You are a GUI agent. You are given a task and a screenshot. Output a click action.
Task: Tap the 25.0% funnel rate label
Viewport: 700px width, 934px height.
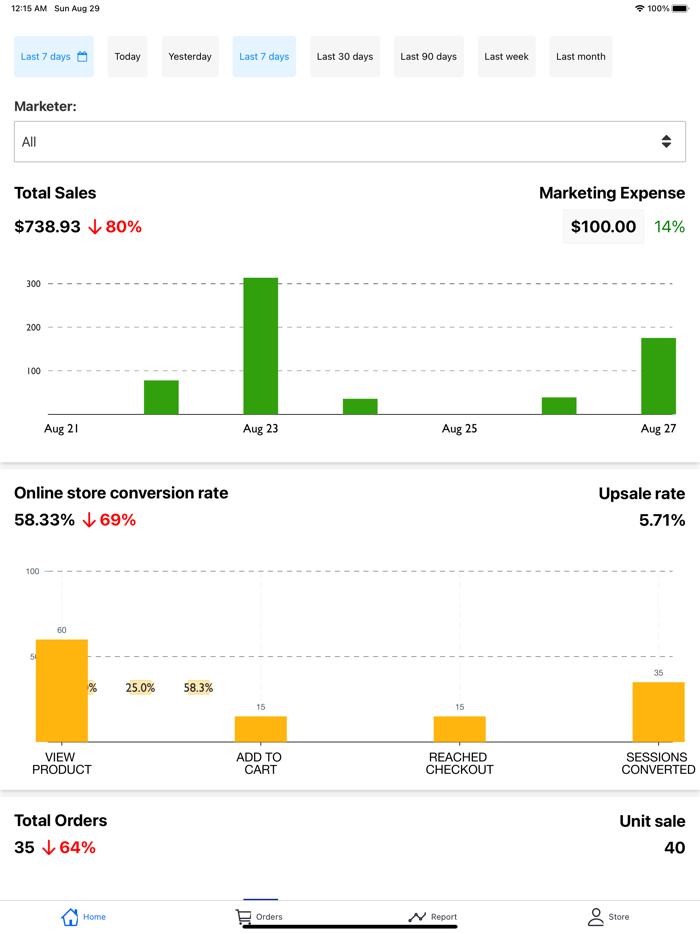coord(140,688)
